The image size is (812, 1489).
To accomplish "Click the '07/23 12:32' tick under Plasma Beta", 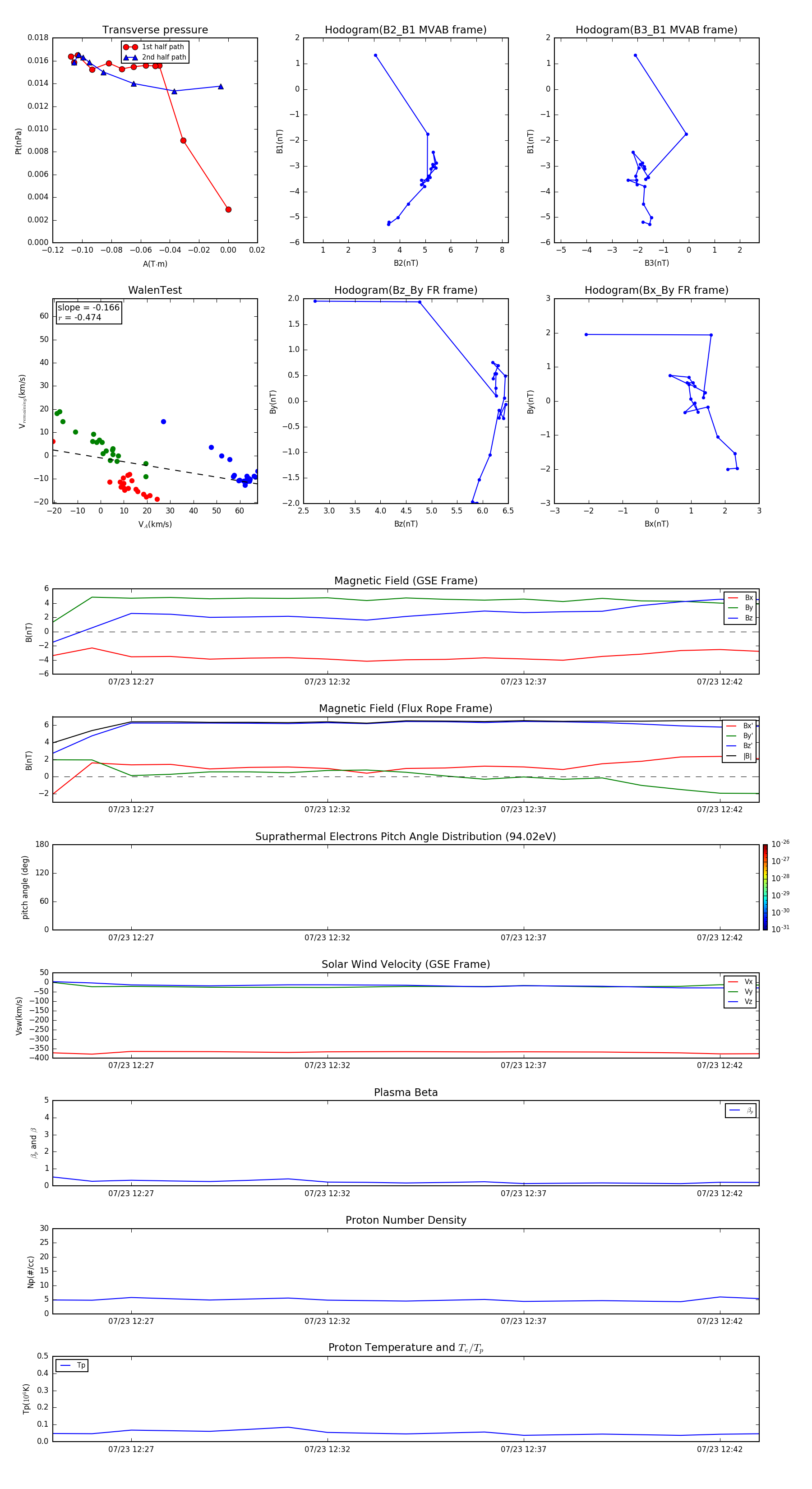I will 327,1193.
